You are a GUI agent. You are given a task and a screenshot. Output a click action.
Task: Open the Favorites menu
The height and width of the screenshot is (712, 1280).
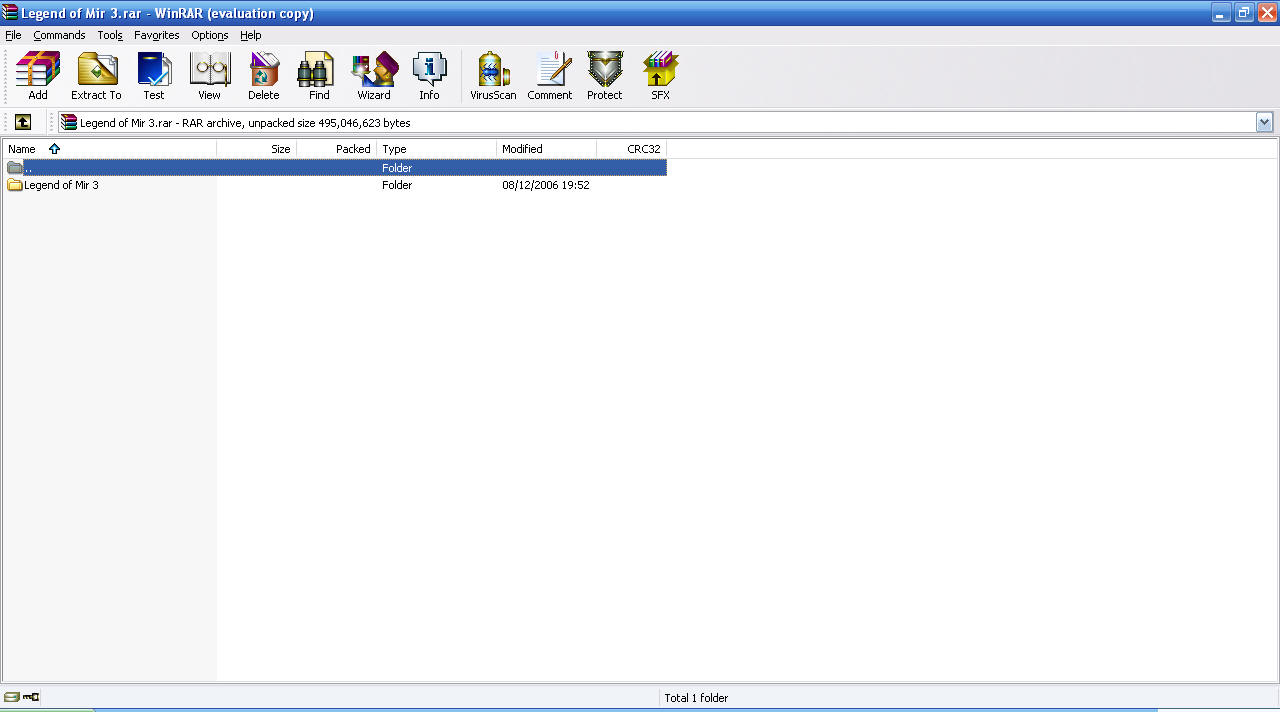157,35
